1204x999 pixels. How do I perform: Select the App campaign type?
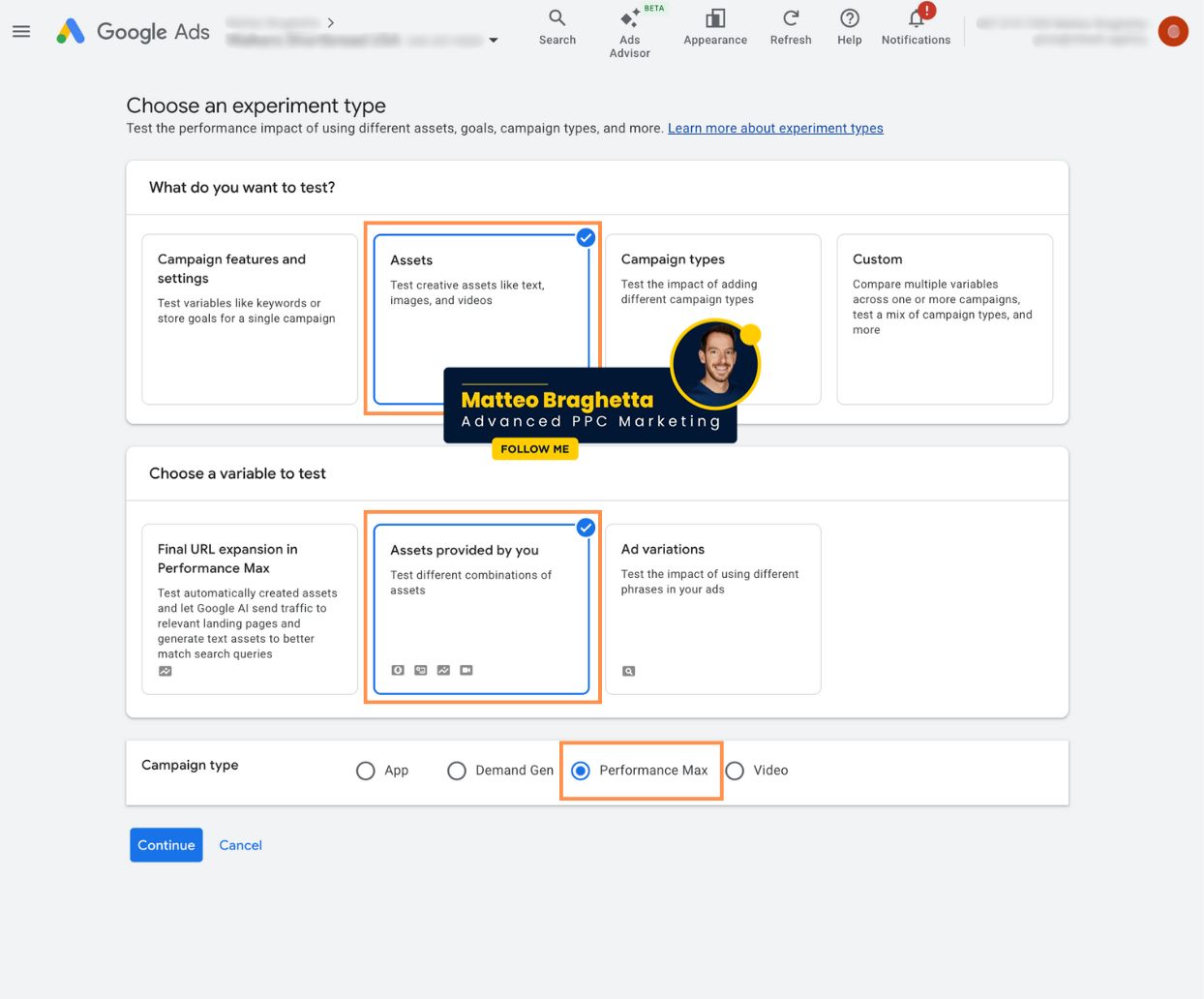coord(365,771)
